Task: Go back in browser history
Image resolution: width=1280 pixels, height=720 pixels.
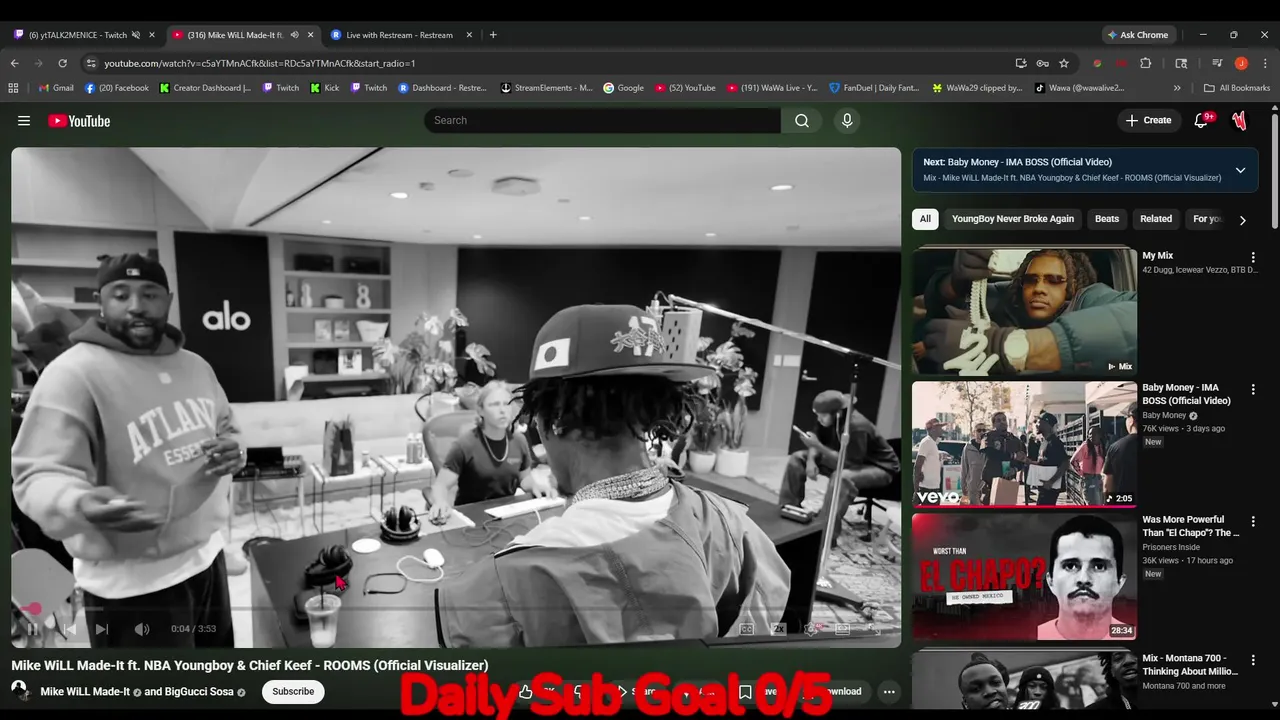Action: click(14, 63)
